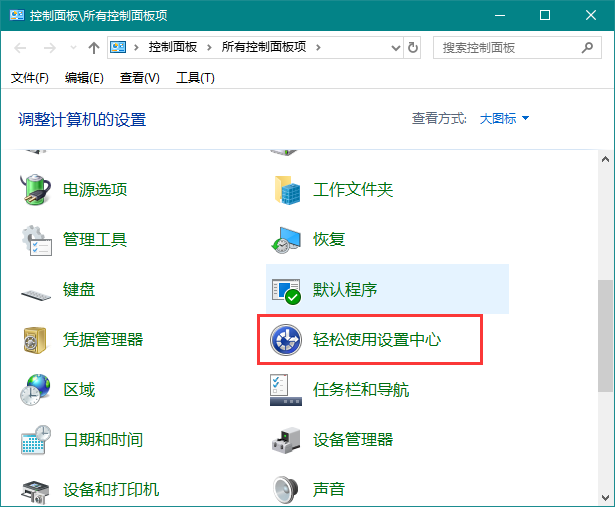Viewport: 615px width, 507px height.
Task: Click the control panel icon in address bar
Action: [118, 47]
